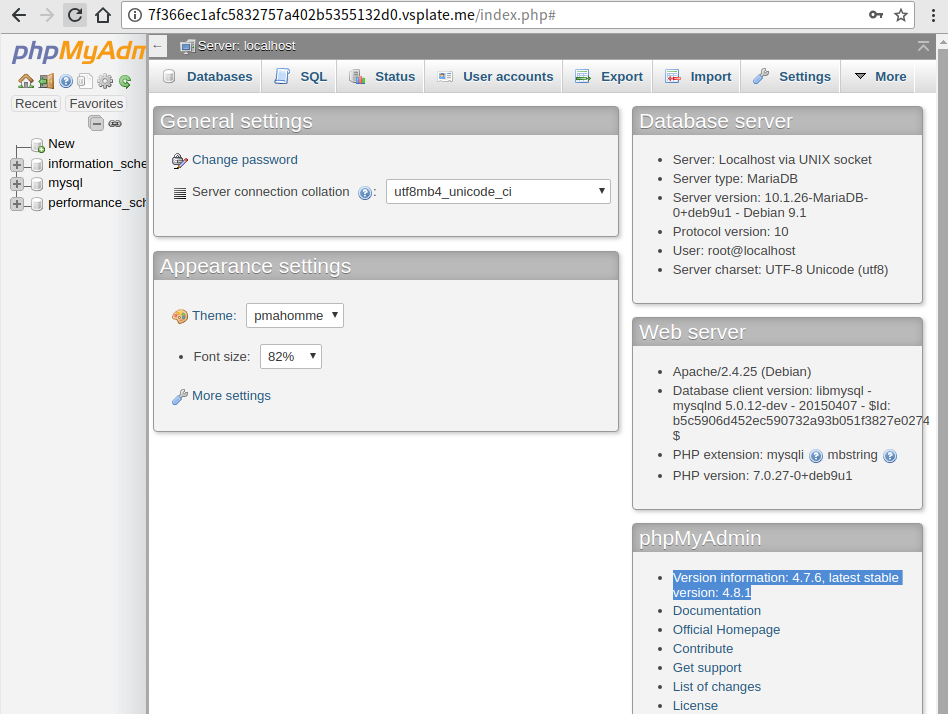Open navigation panel settings gear icon
The width and height of the screenshot is (948, 714).
click(x=105, y=81)
